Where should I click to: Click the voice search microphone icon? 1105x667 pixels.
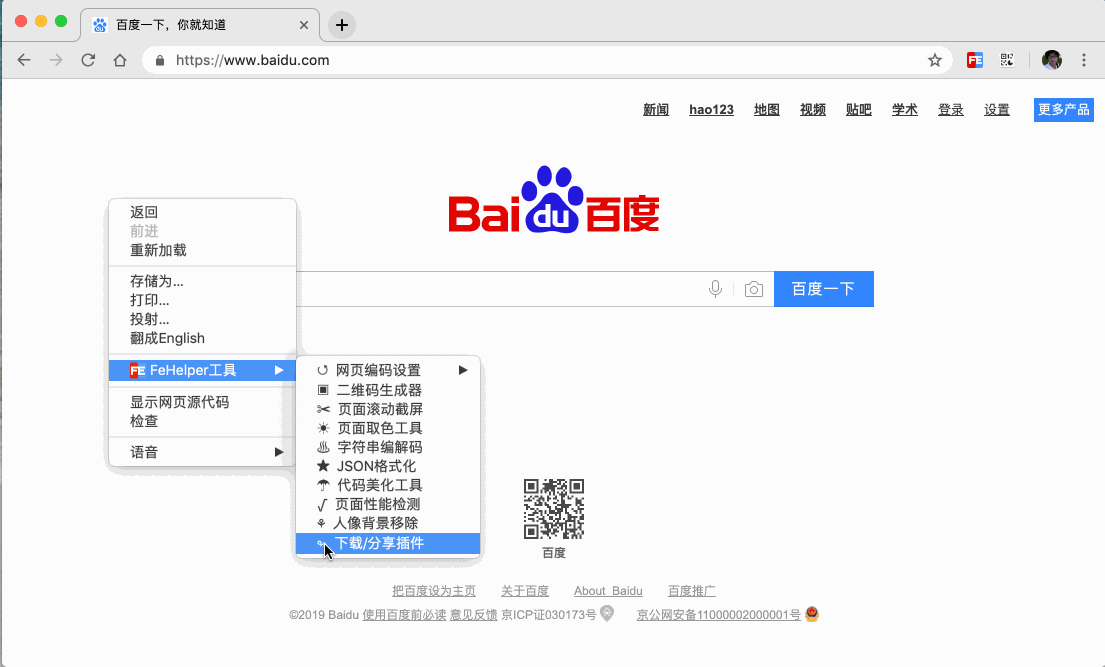(x=715, y=289)
